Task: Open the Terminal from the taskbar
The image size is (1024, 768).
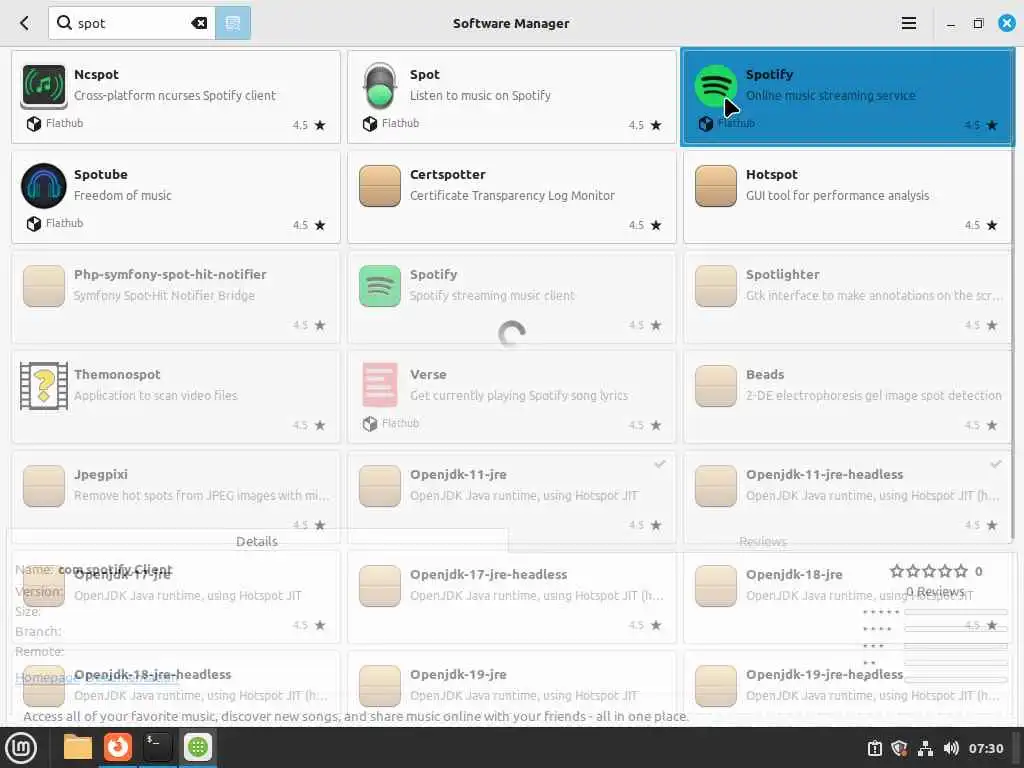Action: [x=157, y=747]
